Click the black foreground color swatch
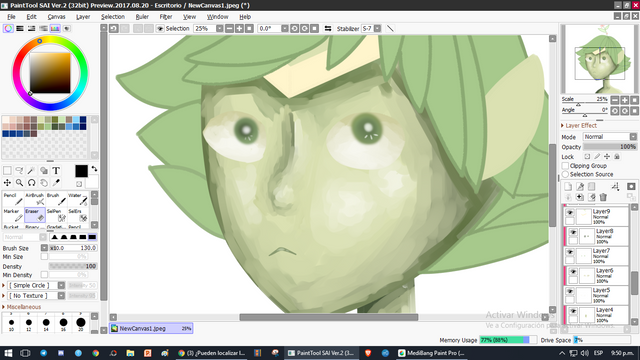Image resolution: width=640 pixels, height=360 pixels. coord(81,171)
